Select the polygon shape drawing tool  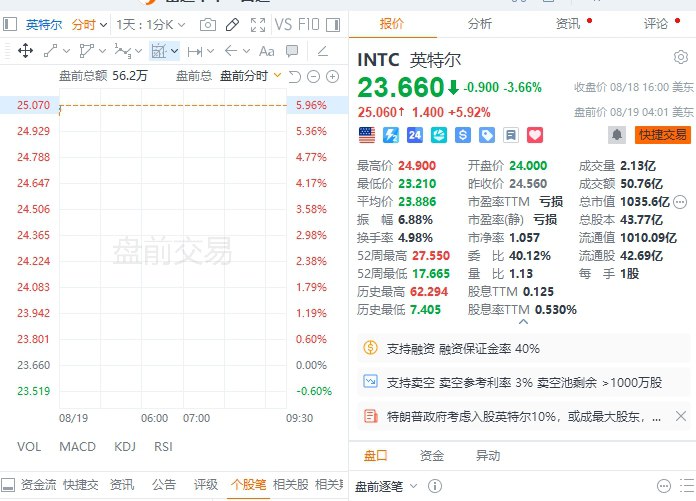(x=86, y=51)
